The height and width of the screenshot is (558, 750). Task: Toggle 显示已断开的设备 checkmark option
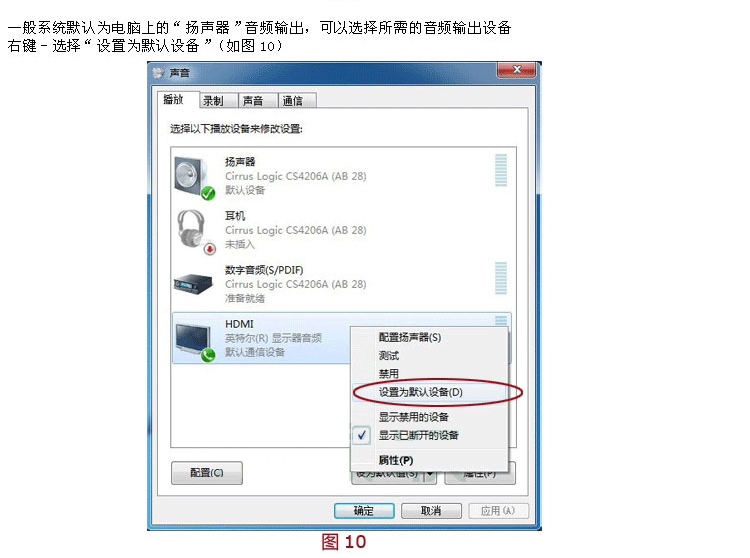[418, 435]
